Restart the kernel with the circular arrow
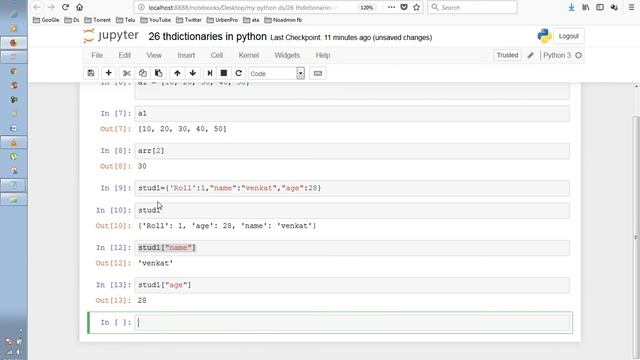The image size is (640, 360). [x=239, y=73]
